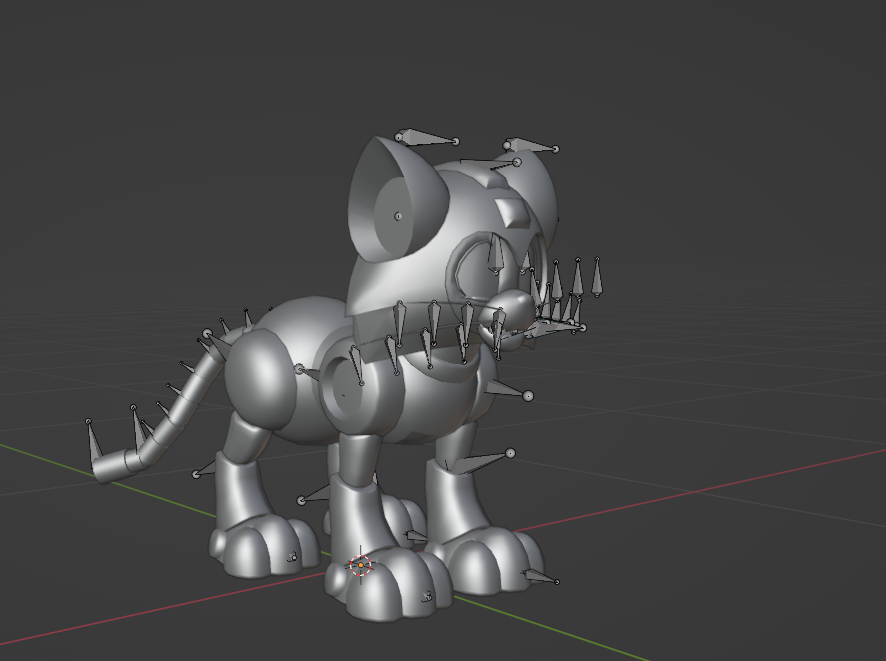The width and height of the screenshot is (886, 661).
Task: Select the bone above the left ear
Action: [427, 139]
